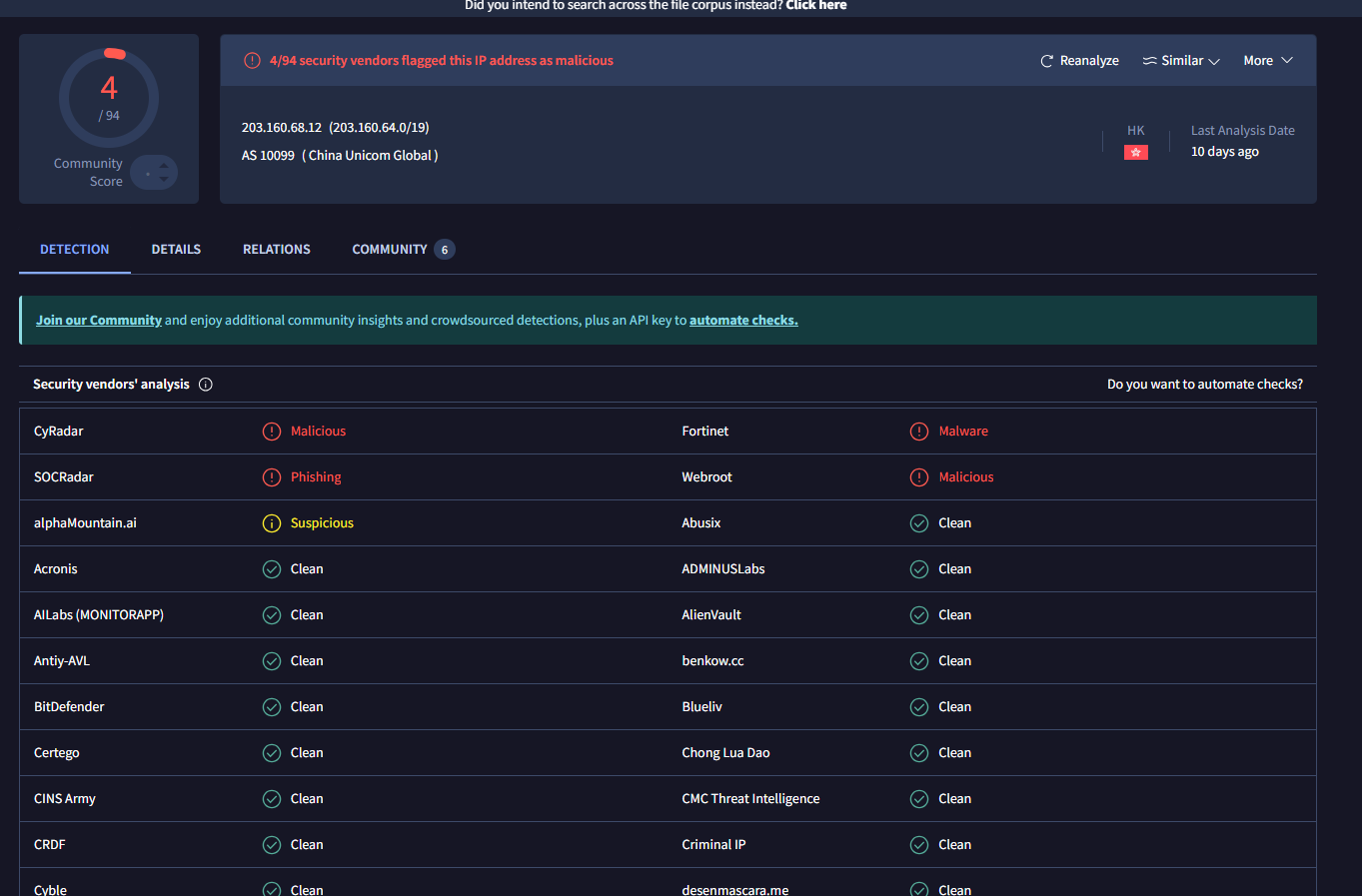This screenshot has height=896, width=1362.
Task: Click Abusix clean checkmark icon
Action: click(x=919, y=523)
